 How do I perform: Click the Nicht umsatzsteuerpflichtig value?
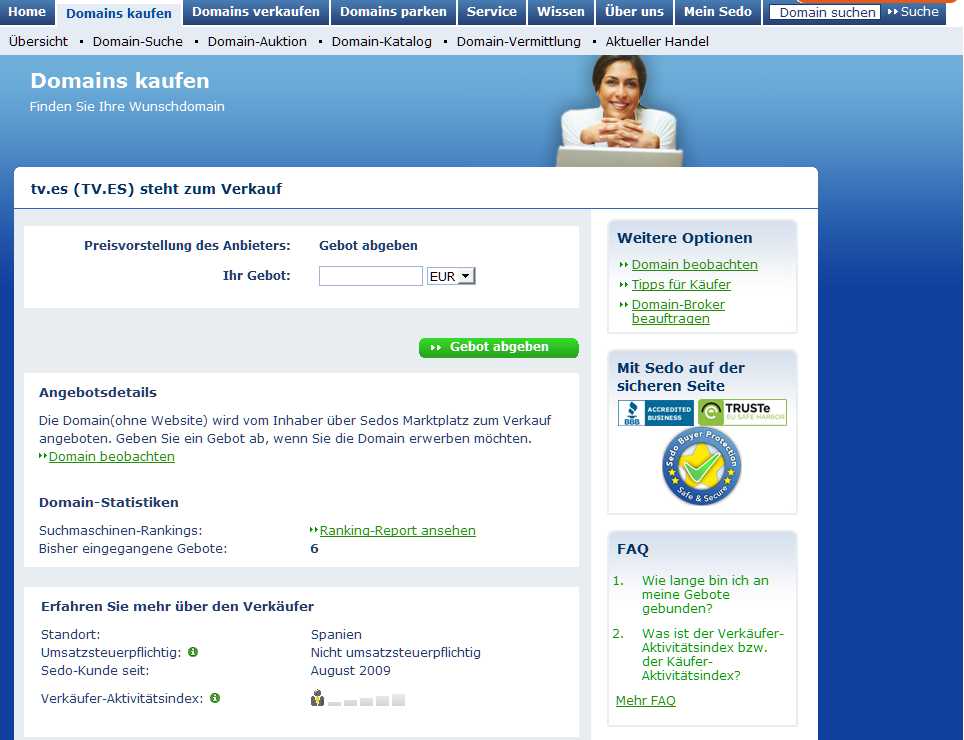click(x=396, y=653)
